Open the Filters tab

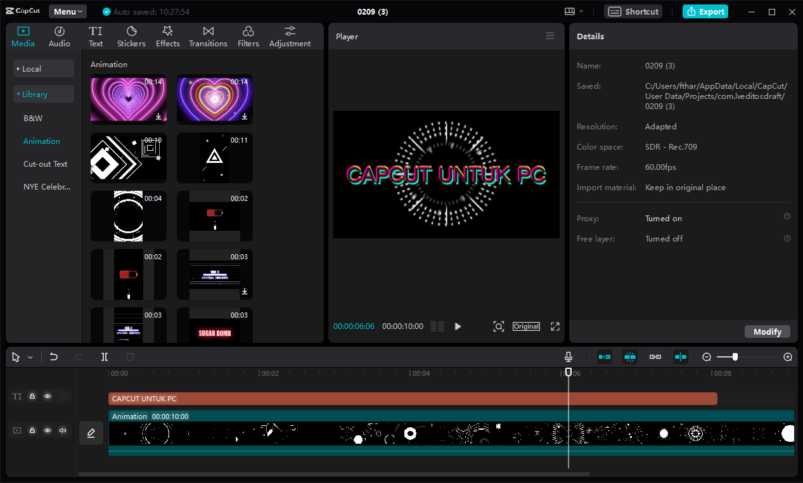[x=248, y=37]
